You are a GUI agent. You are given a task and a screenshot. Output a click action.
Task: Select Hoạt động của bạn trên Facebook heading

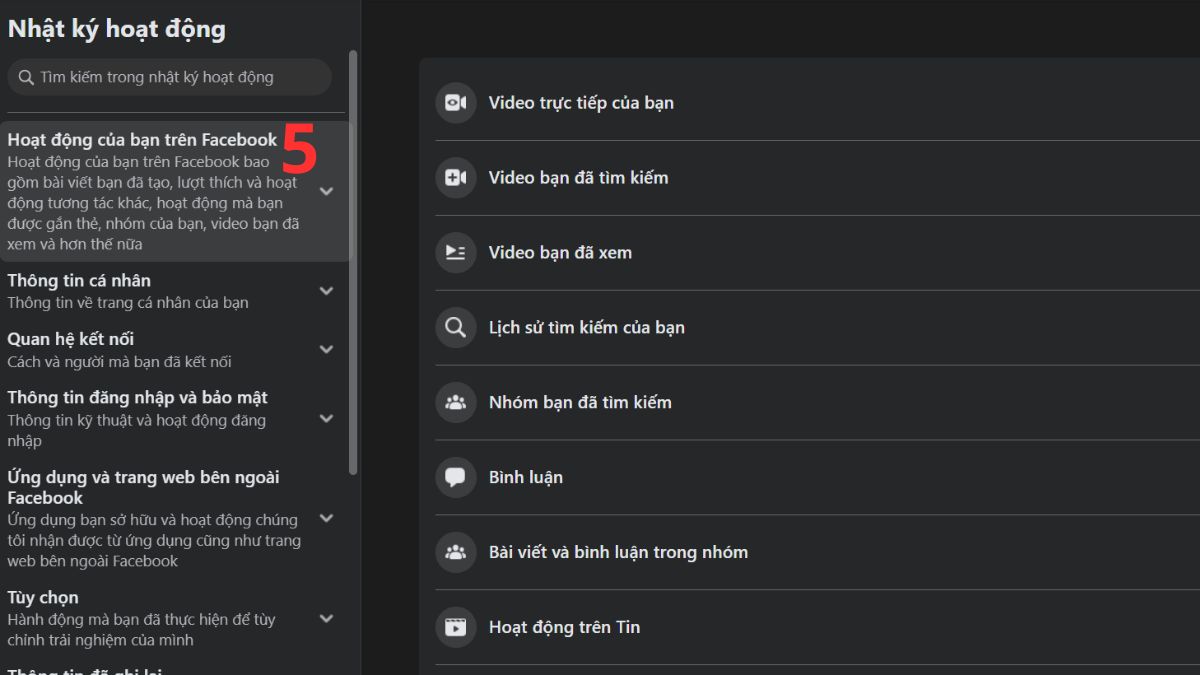[142, 139]
